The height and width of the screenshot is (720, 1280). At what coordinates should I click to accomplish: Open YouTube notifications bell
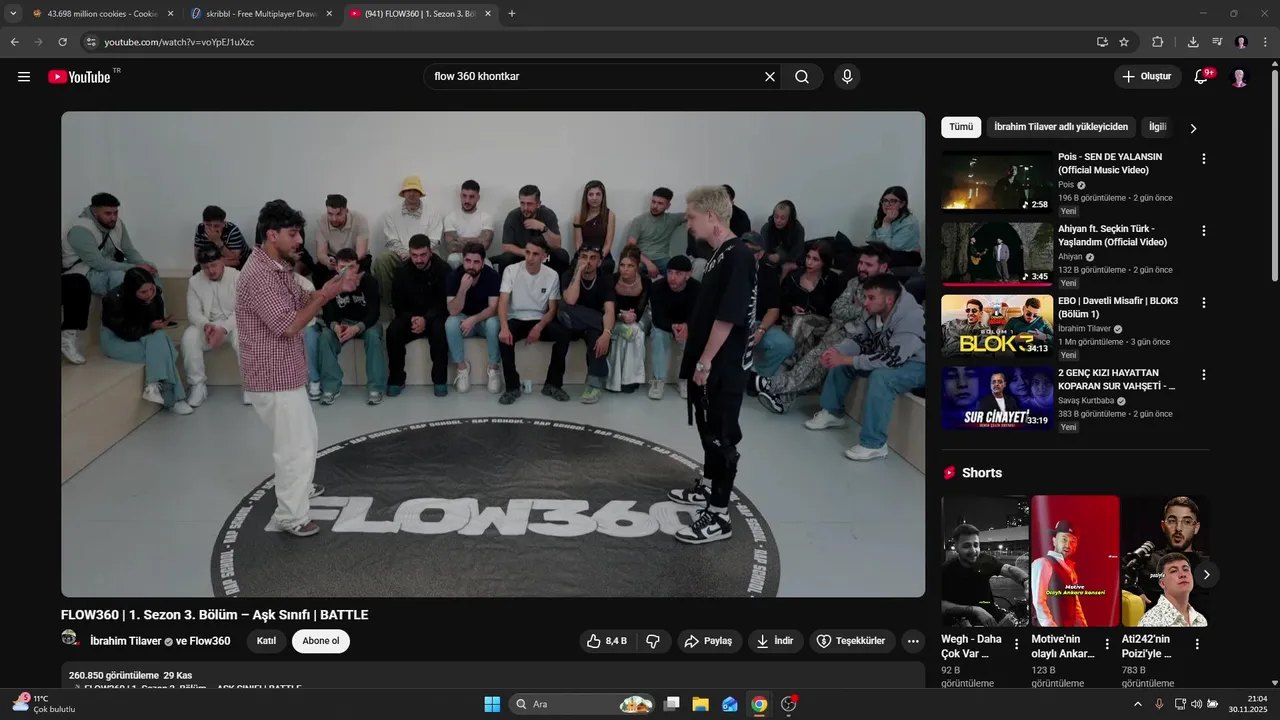(x=1202, y=77)
